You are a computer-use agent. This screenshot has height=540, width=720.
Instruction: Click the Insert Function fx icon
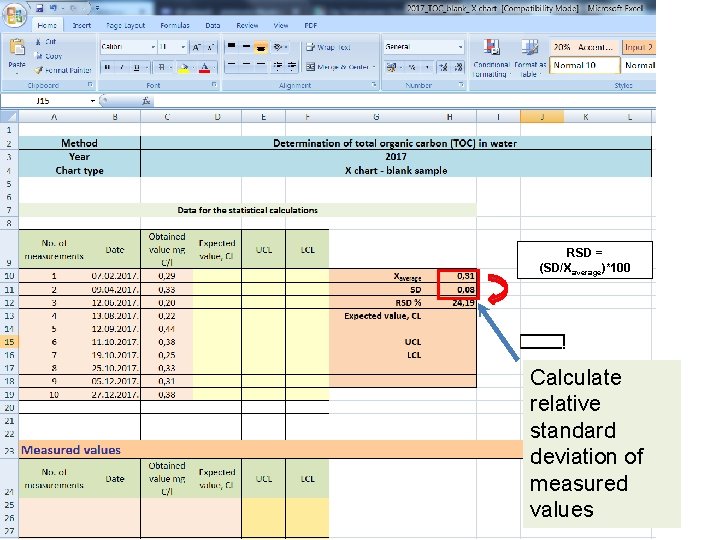point(146,101)
